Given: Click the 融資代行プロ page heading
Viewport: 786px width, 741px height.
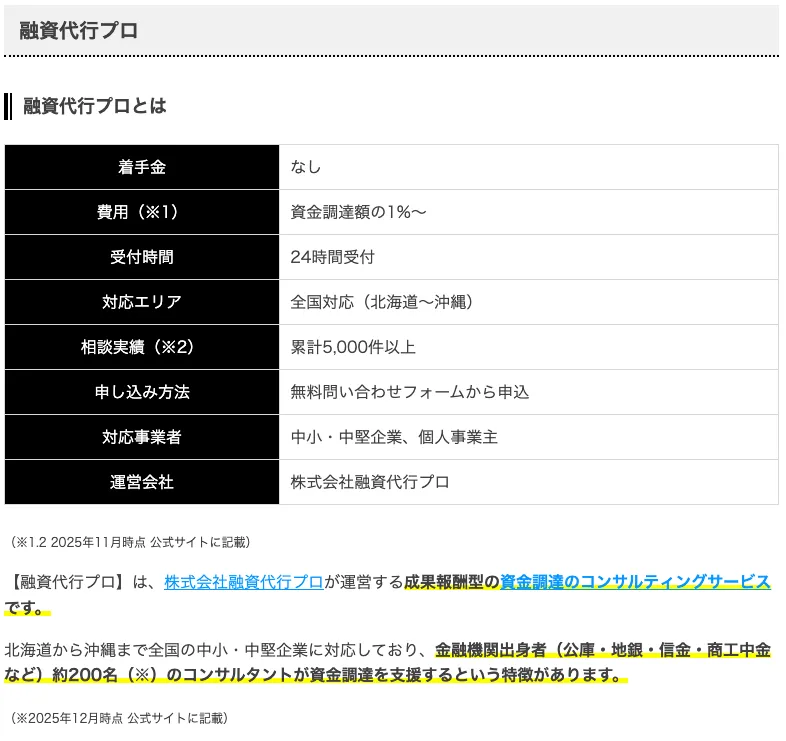Looking at the screenshot, I should (78, 31).
